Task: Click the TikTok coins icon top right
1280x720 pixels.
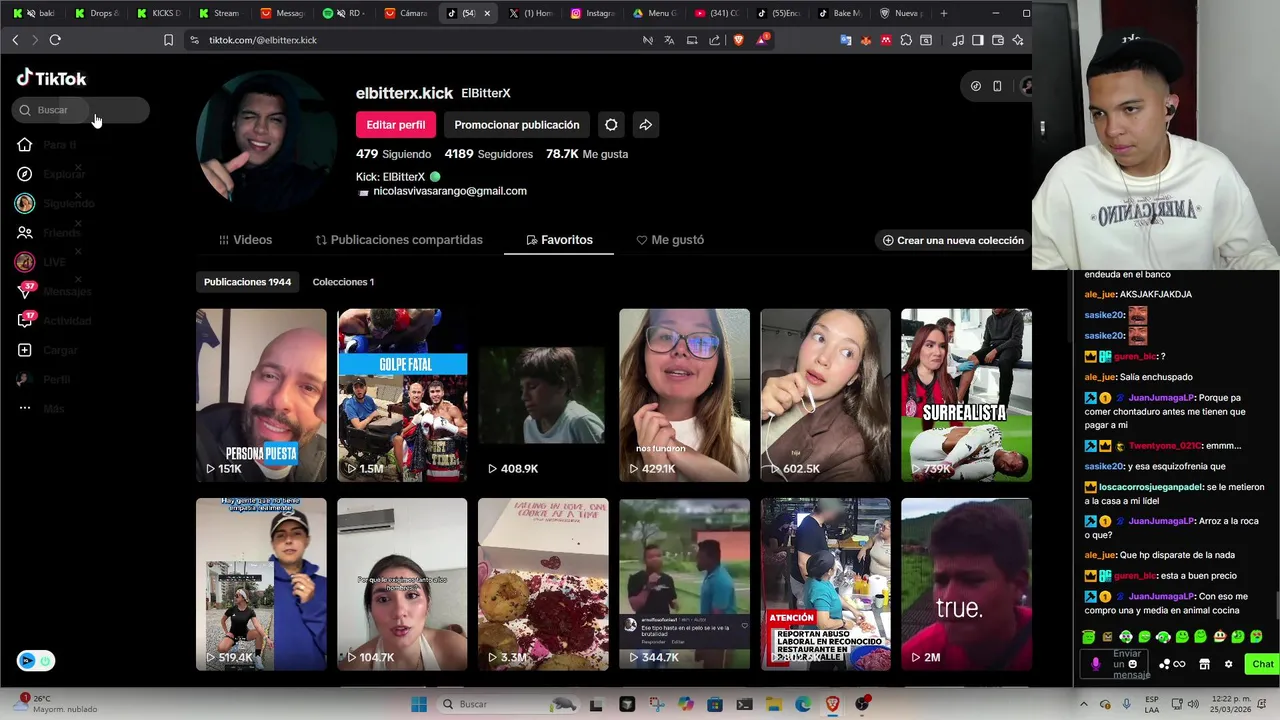Action: point(976,86)
